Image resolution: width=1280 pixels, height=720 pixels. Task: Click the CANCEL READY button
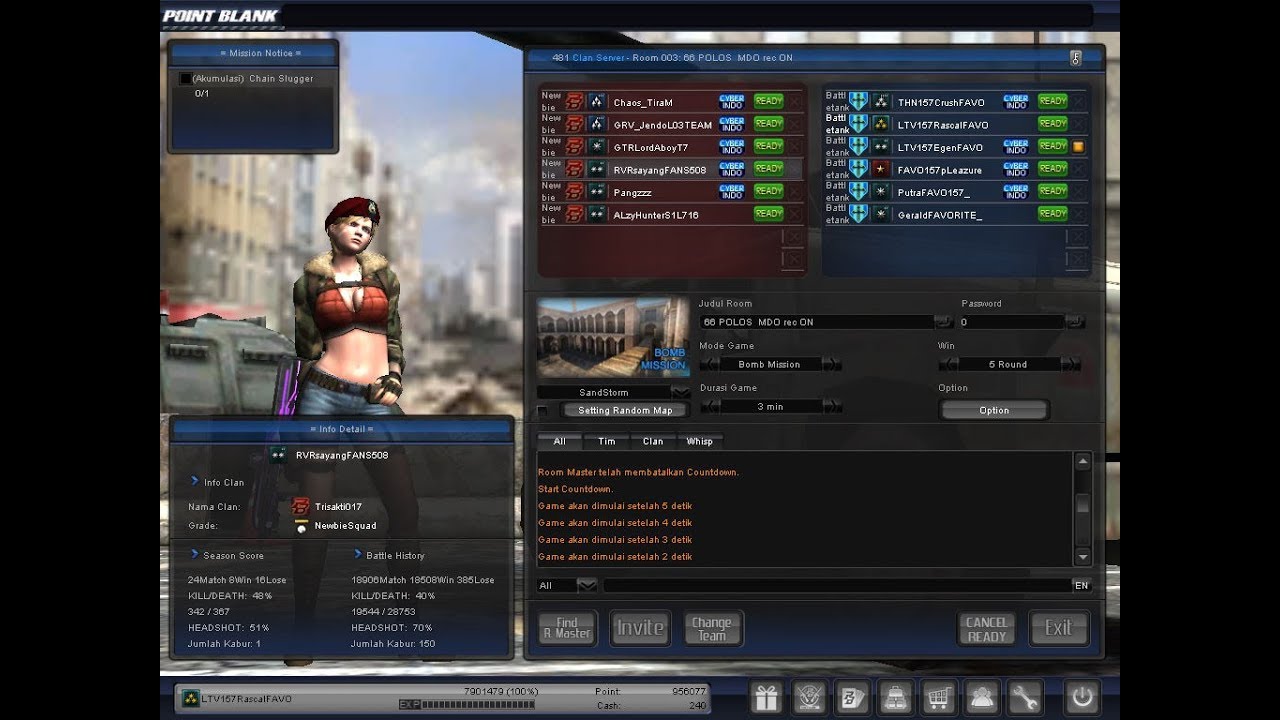(987, 629)
